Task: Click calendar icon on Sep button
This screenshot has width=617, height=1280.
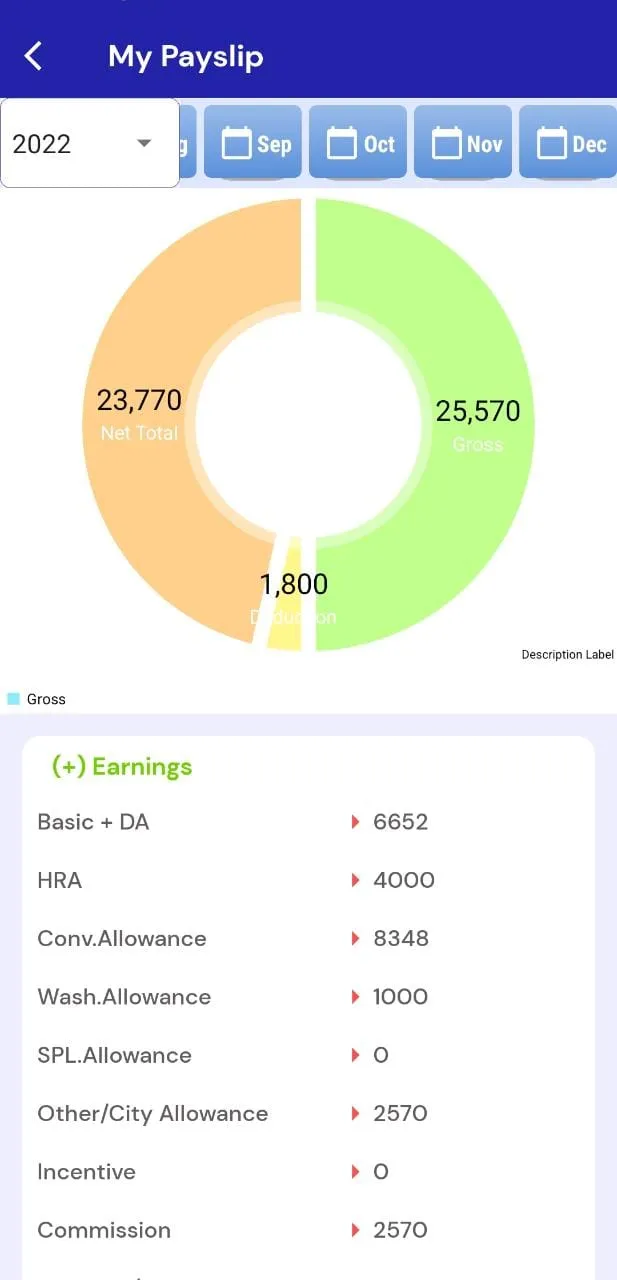Action: pos(236,143)
